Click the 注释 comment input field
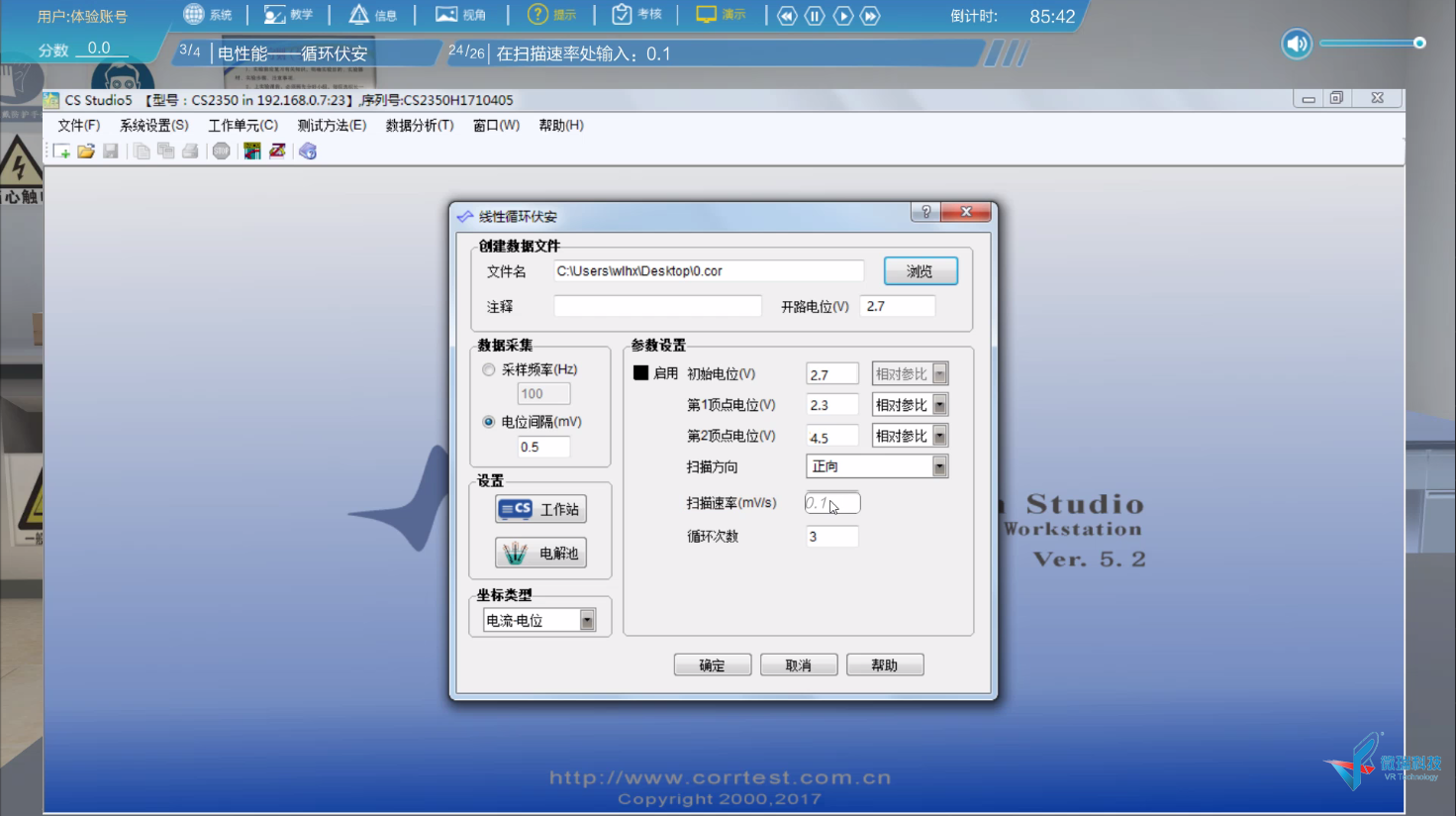 coord(658,306)
